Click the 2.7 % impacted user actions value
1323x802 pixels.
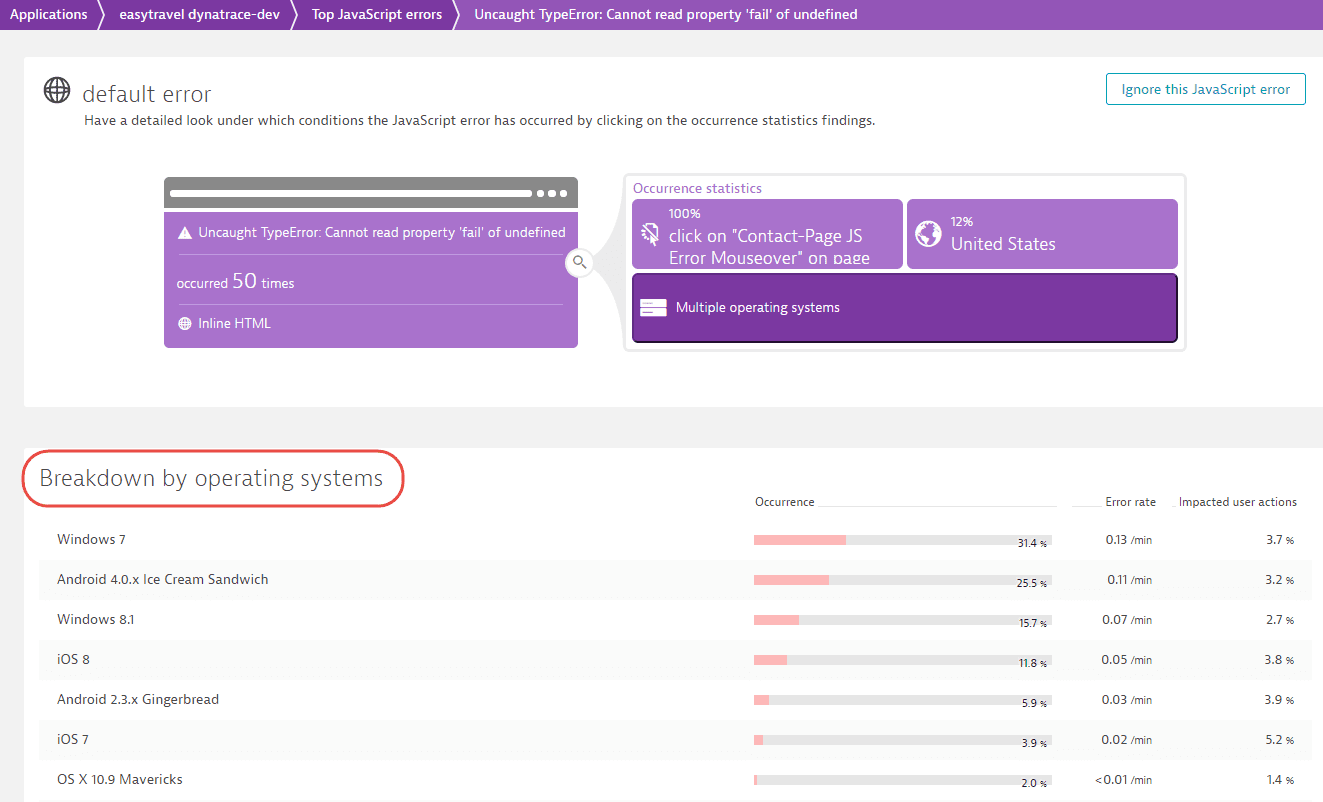pos(1280,619)
